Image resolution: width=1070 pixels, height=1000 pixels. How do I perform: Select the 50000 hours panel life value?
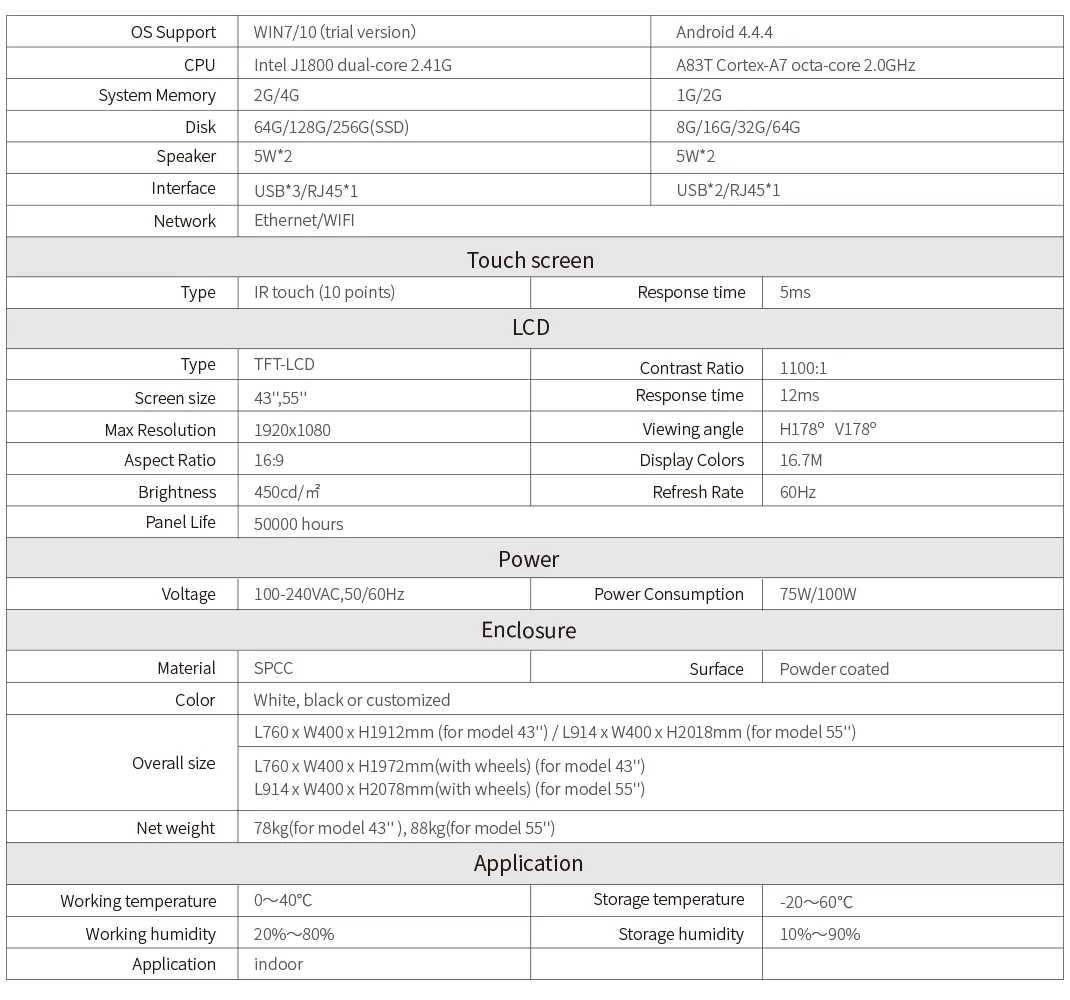click(298, 523)
